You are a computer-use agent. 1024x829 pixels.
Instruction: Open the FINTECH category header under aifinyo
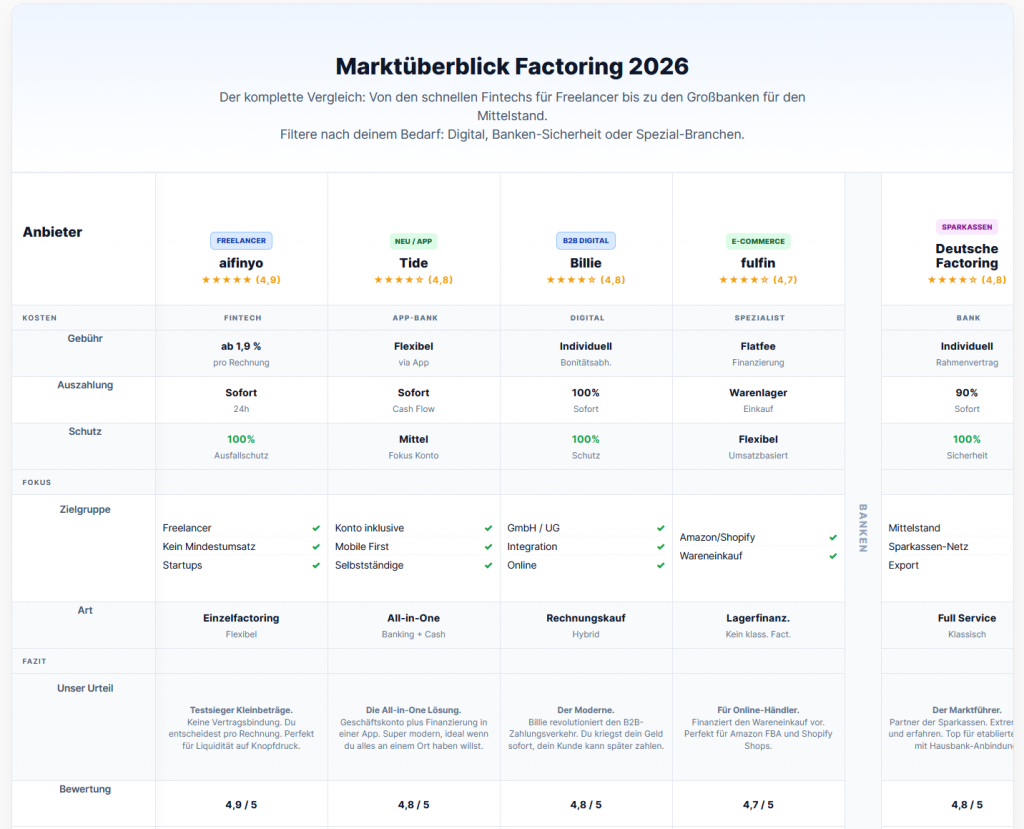(x=241, y=317)
